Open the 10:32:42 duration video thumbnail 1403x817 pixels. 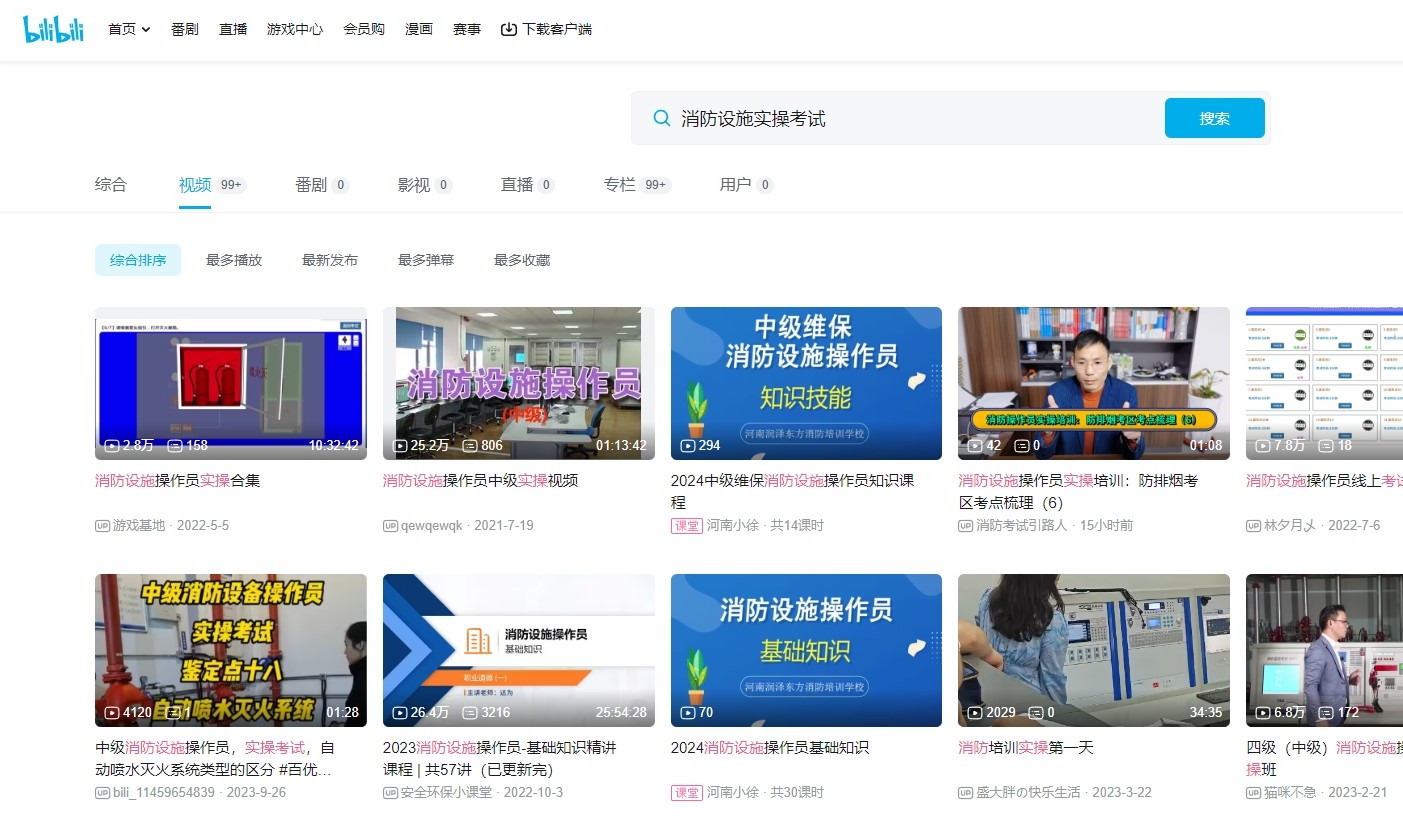231,383
